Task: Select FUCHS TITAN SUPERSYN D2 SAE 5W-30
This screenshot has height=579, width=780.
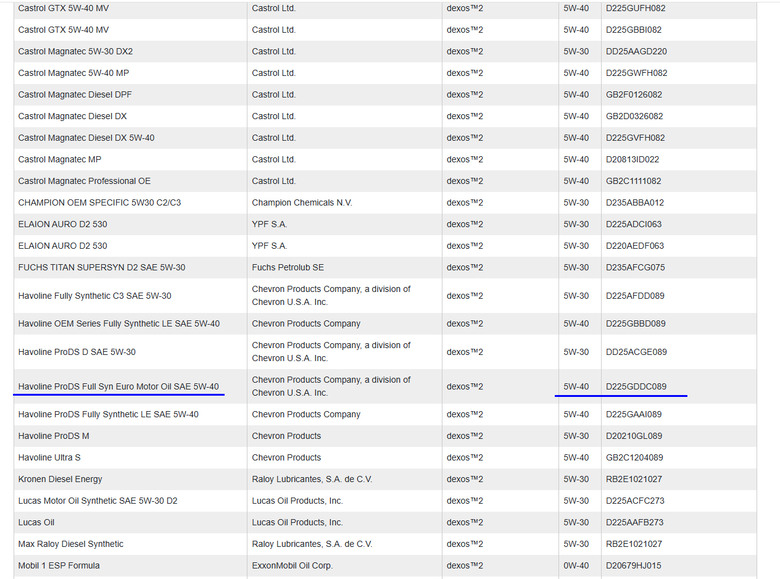Action: tap(101, 268)
